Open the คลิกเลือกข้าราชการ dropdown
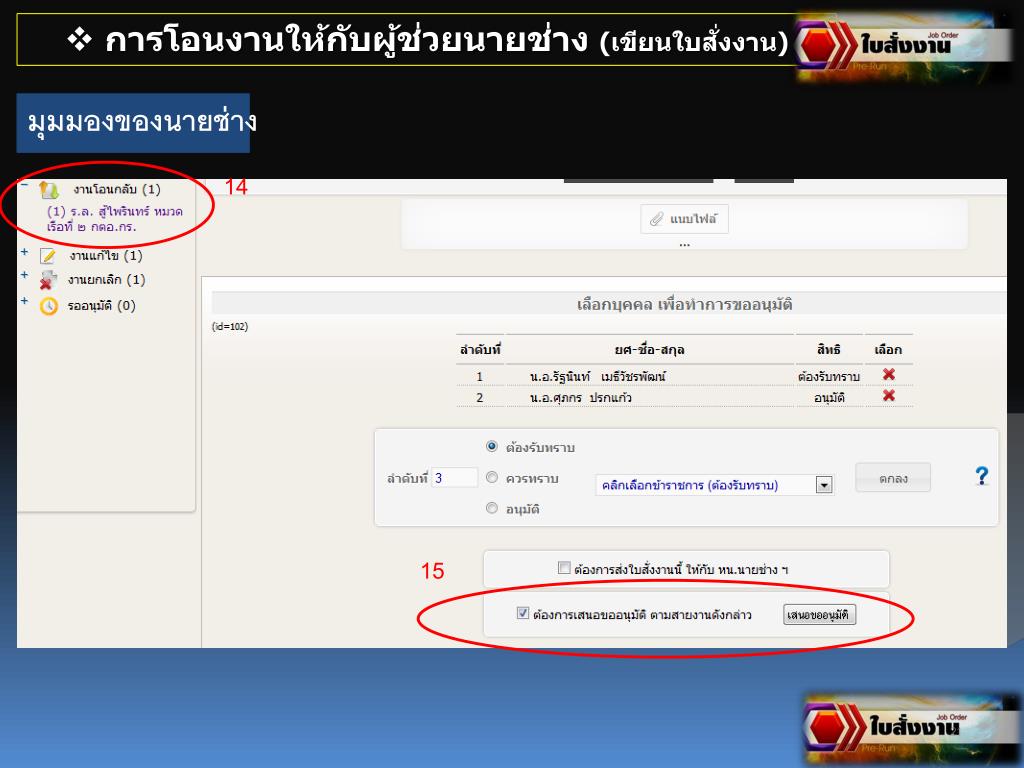 click(x=714, y=485)
